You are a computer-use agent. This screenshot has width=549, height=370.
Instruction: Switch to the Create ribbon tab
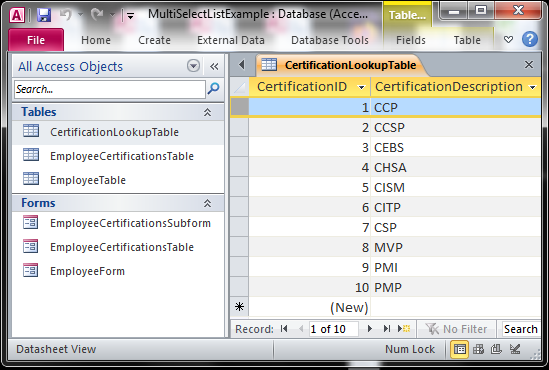coord(154,40)
